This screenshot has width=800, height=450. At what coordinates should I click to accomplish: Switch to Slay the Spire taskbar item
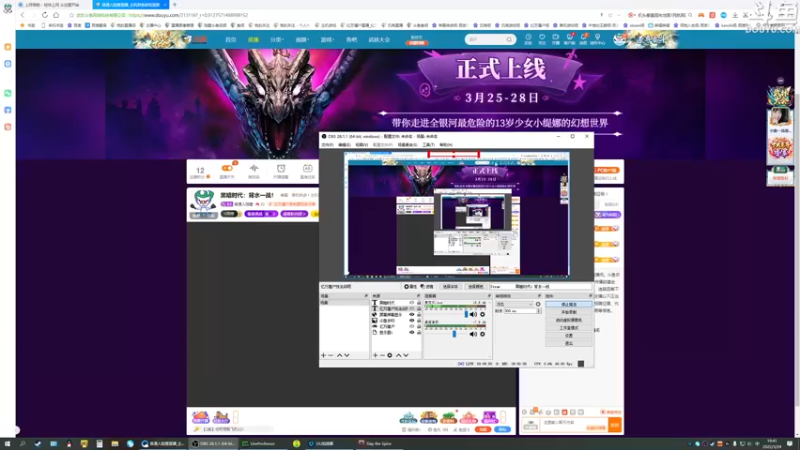375,444
